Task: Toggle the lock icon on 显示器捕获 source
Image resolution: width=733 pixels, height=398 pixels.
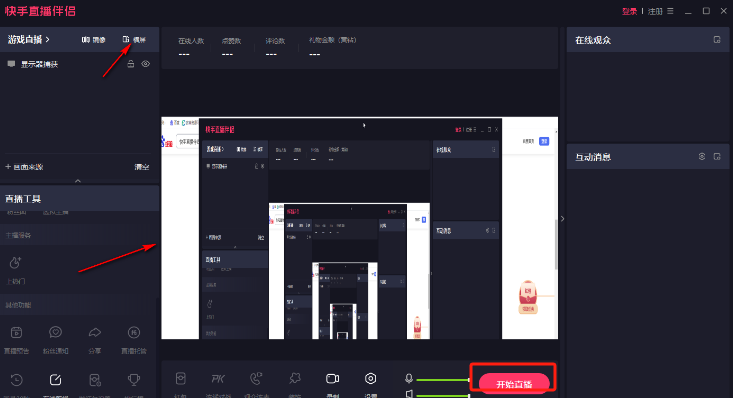Action: pyautogui.click(x=131, y=64)
